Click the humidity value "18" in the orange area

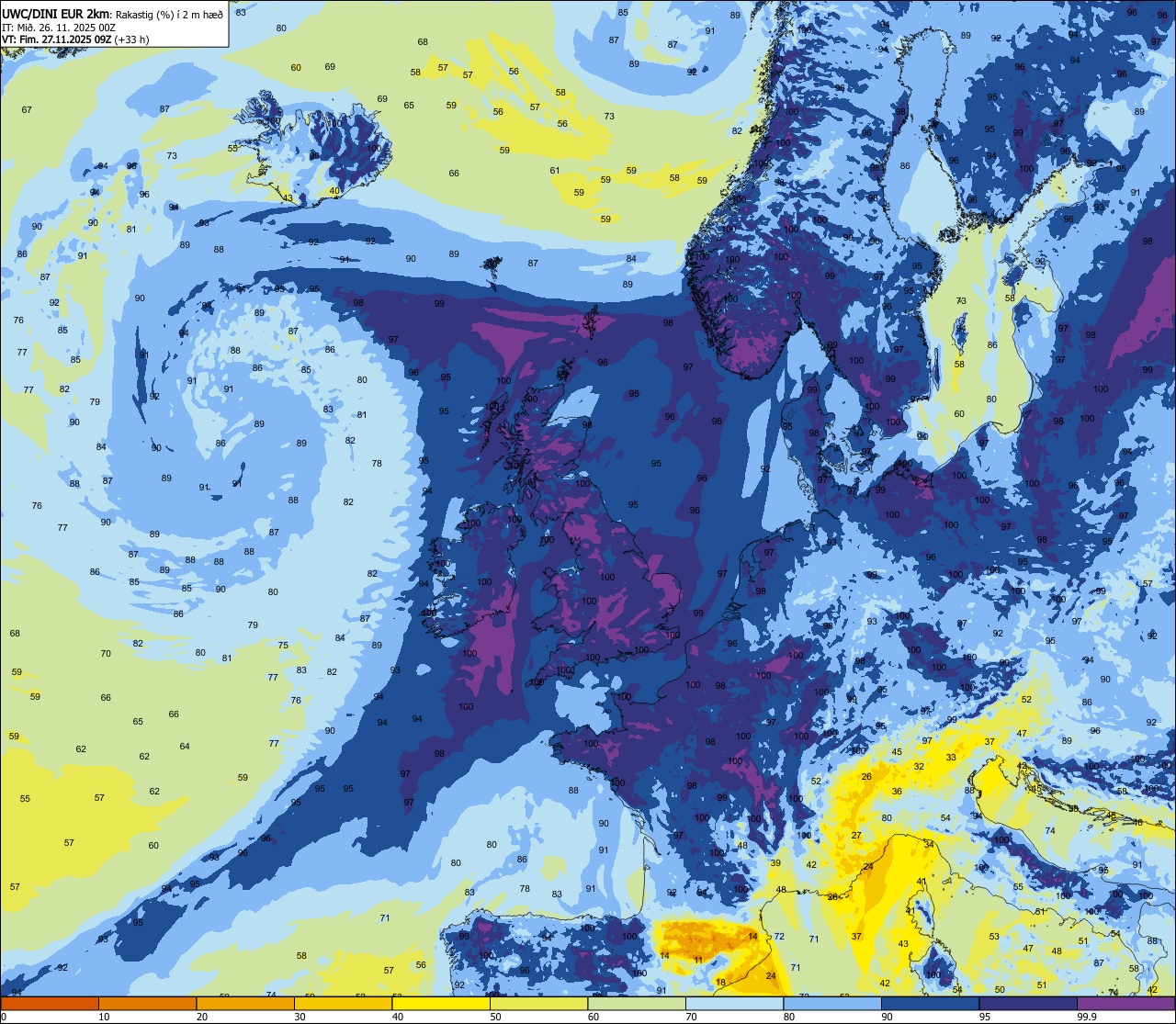click(x=720, y=983)
